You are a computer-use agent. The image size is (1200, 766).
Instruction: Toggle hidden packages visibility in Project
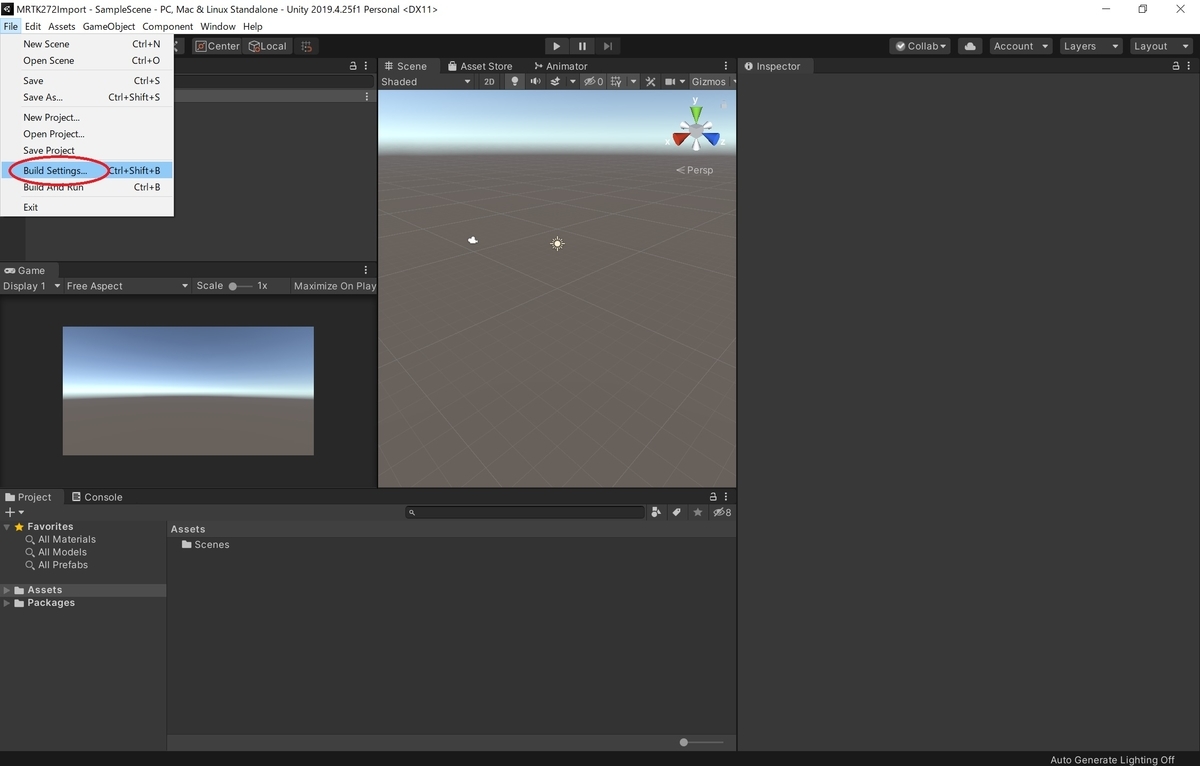(721, 512)
